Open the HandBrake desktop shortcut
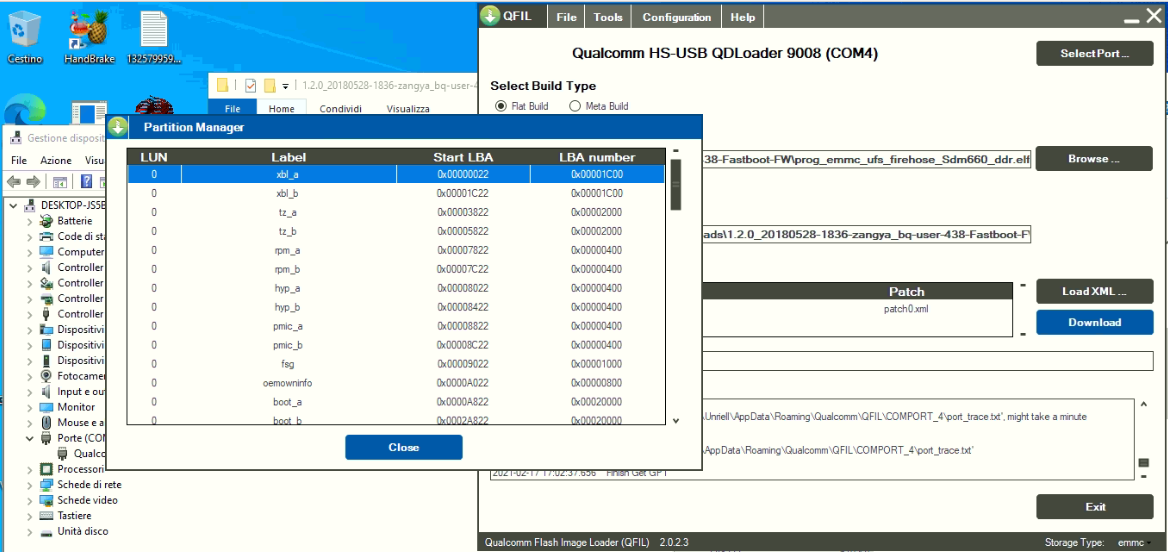 (89, 39)
